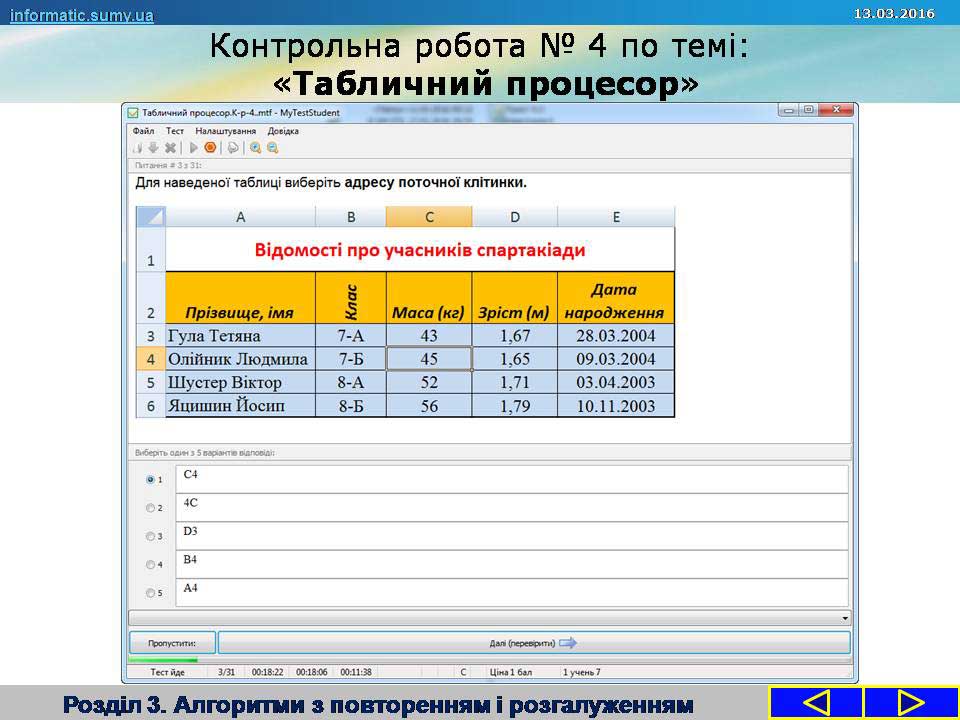The image size is (960, 720).
Task: Expand the dropdown arrow below the answer list
Action: coord(845,619)
